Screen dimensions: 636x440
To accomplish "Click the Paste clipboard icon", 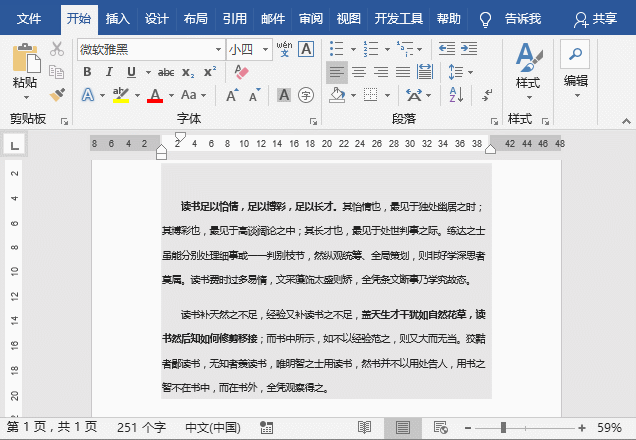I will point(26,62).
